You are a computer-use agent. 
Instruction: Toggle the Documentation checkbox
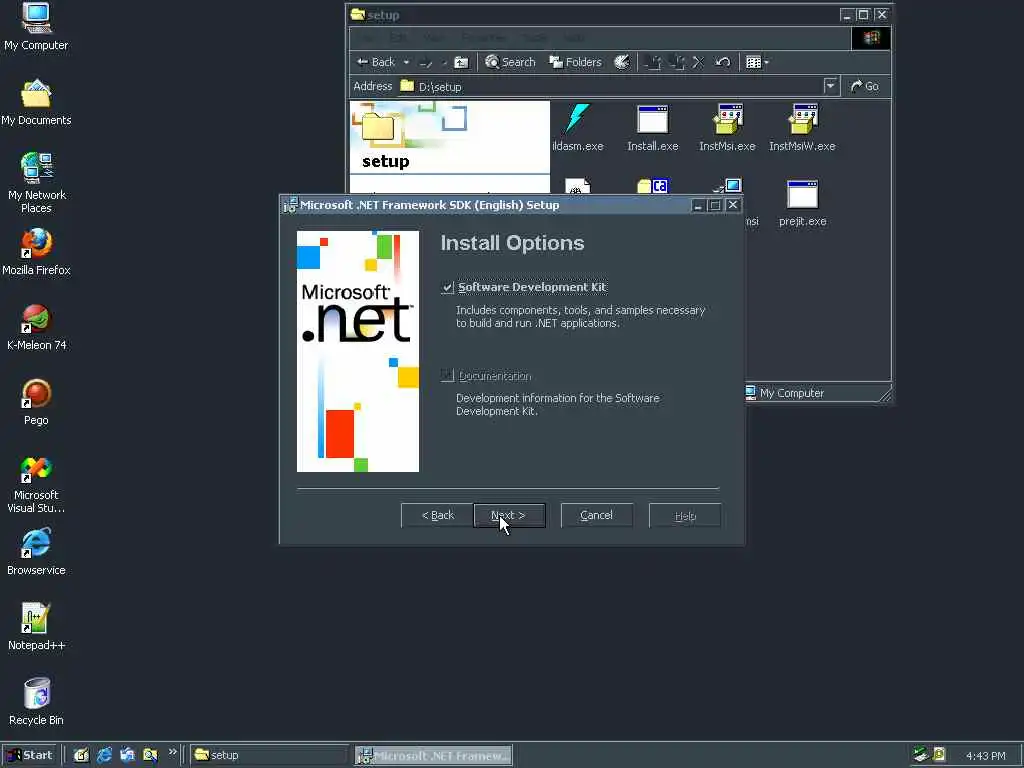[x=447, y=376]
